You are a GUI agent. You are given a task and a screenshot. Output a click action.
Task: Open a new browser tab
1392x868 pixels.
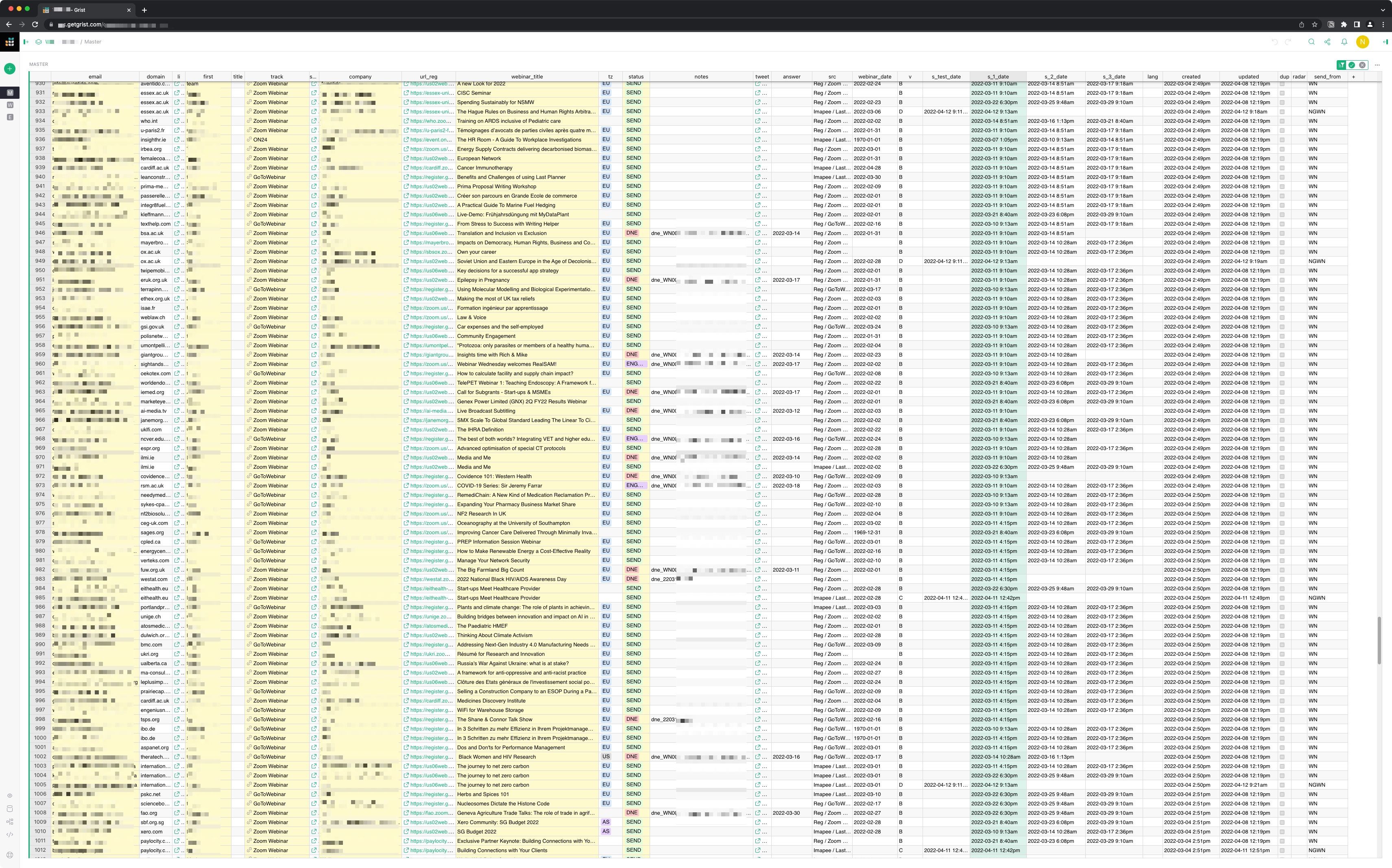coord(144,10)
